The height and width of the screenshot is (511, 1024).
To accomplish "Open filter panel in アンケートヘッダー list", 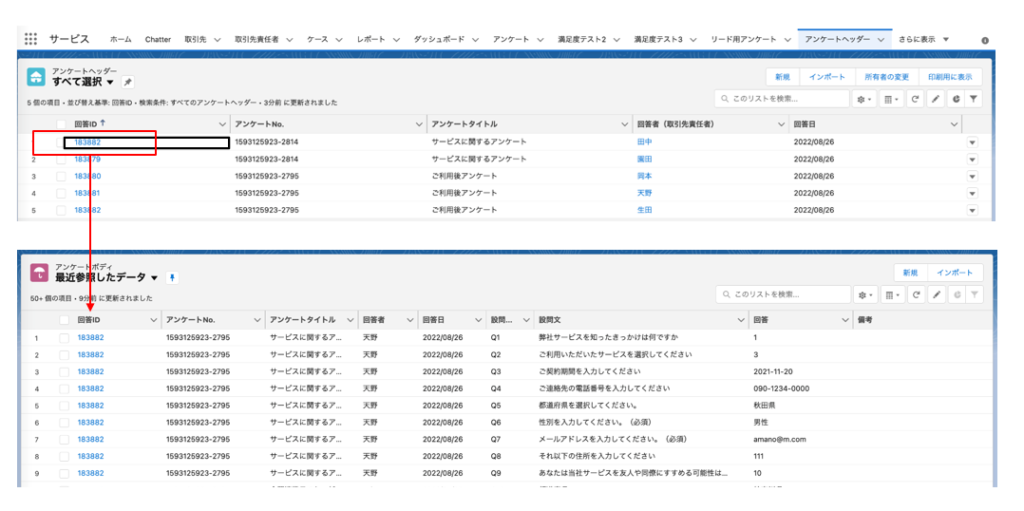I will 974,99.
